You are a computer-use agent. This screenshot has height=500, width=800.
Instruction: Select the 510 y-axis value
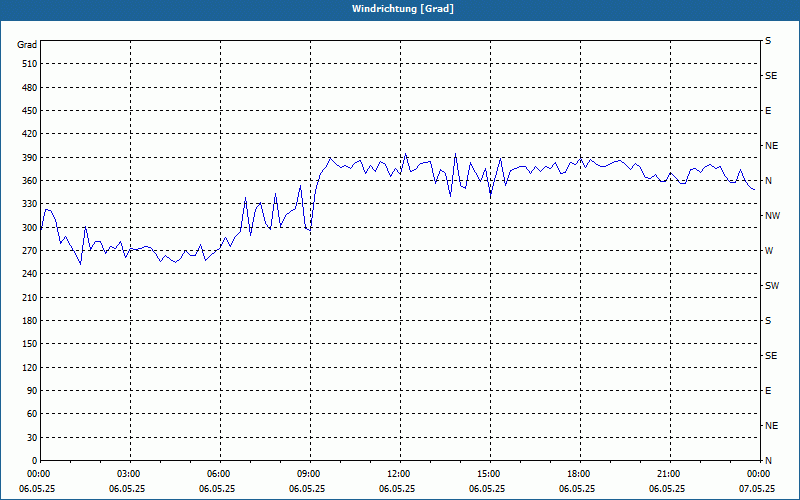tap(30, 64)
